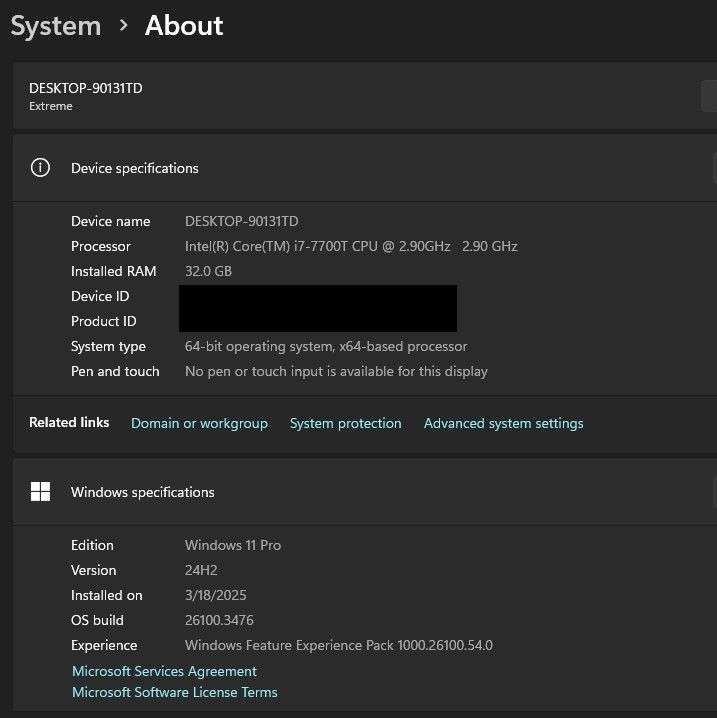The width and height of the screenshot is (717, 718).
Task: Click the Device specifications info icon
Action: 40,168
